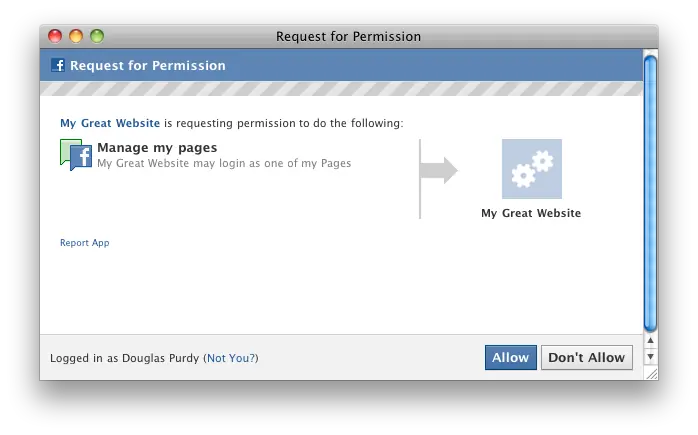Click the Manage my pages heading
698x435 pixels.
[x=157, y=148]
